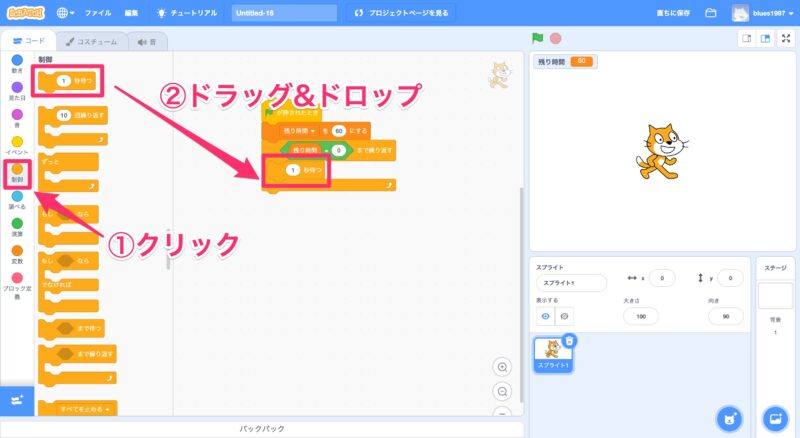
Task: Click the choose a sprite button
Action: (x=729, y=417)
